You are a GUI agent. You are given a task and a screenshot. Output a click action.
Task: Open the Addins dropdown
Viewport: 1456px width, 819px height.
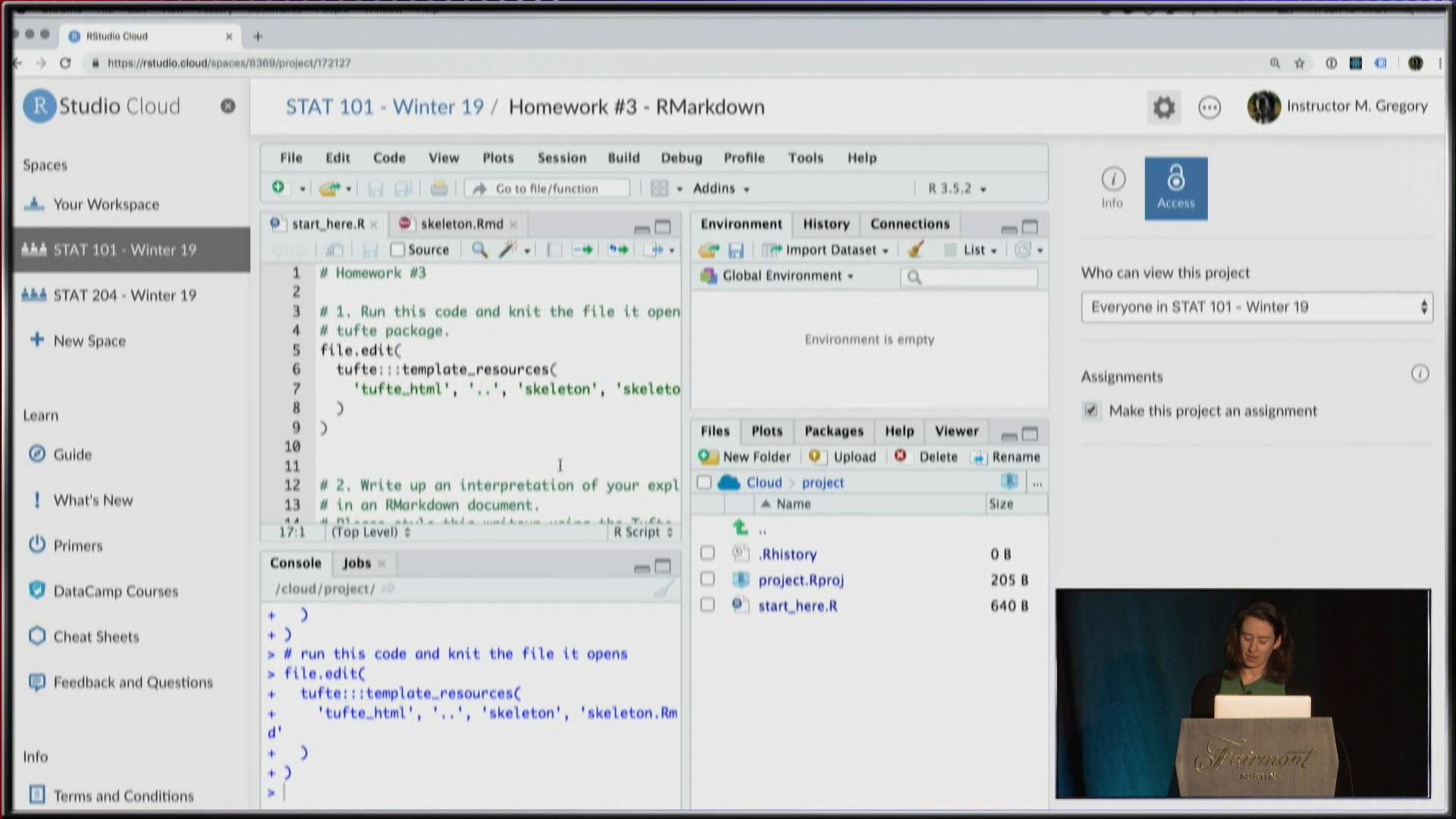(x=721, y=188)
